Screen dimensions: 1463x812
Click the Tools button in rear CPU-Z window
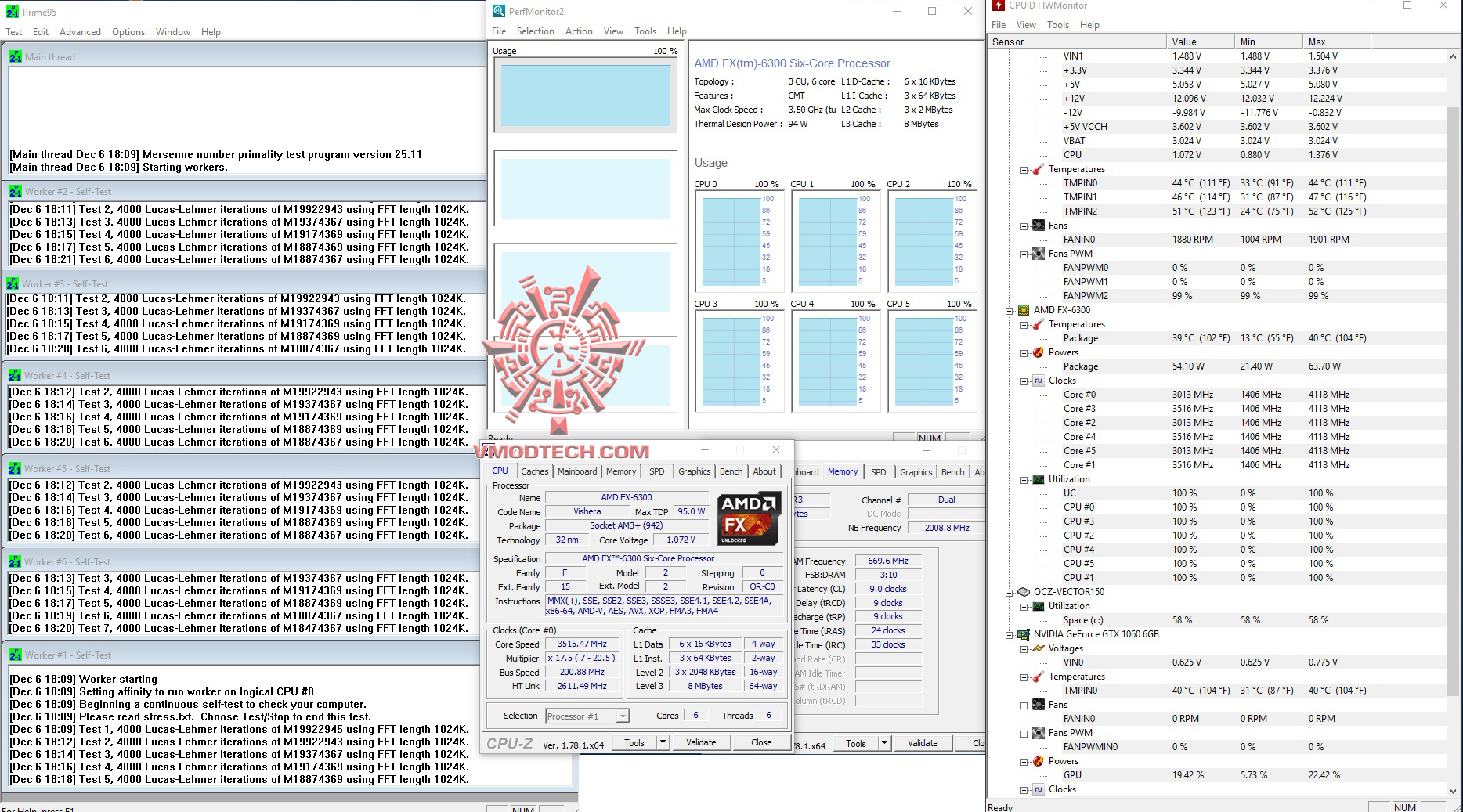856,743
